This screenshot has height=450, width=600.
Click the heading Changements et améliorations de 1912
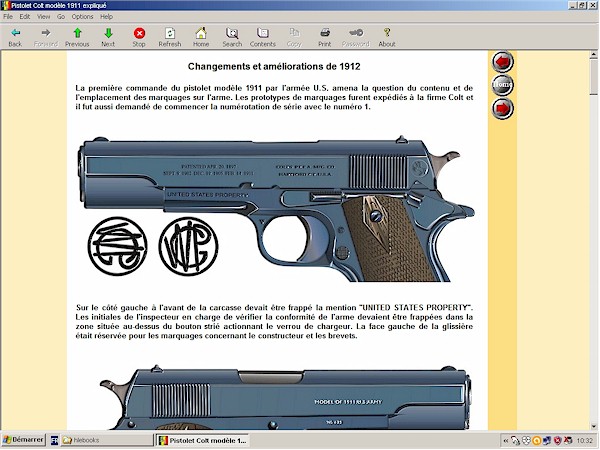click(x=274, y=67)
